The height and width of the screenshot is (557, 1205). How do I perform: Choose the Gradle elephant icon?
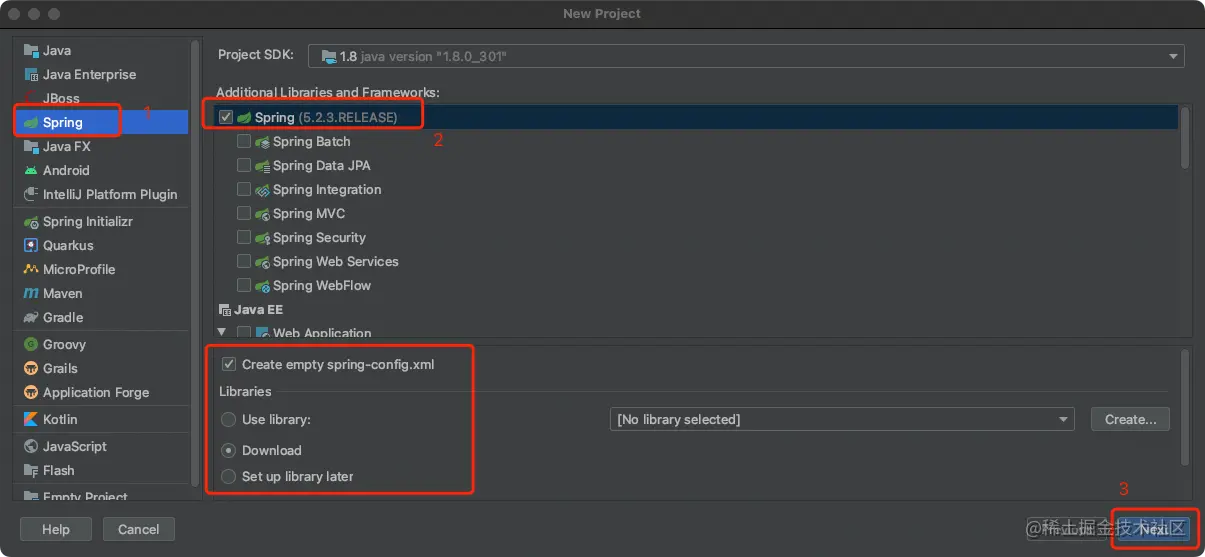[x=31, y=318]
